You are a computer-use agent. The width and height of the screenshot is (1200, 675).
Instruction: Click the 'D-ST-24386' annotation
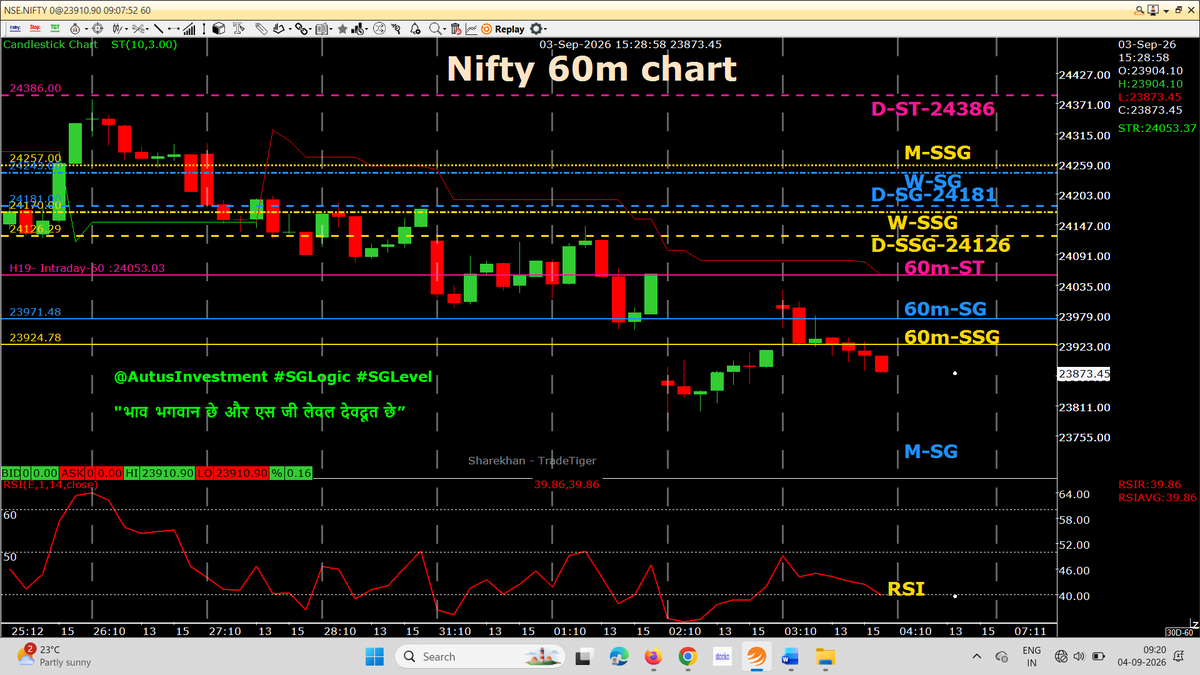pyautogui.click(x=932, y=108)
